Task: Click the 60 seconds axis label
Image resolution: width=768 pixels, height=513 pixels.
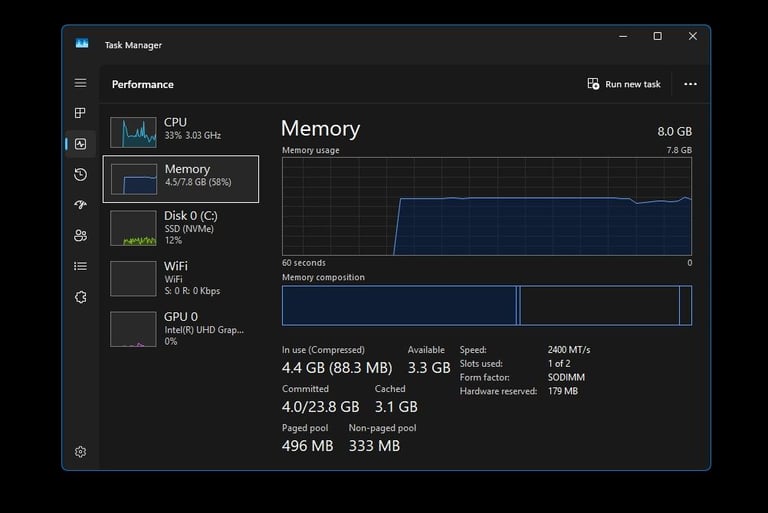Action: click(x=304, y=263)
